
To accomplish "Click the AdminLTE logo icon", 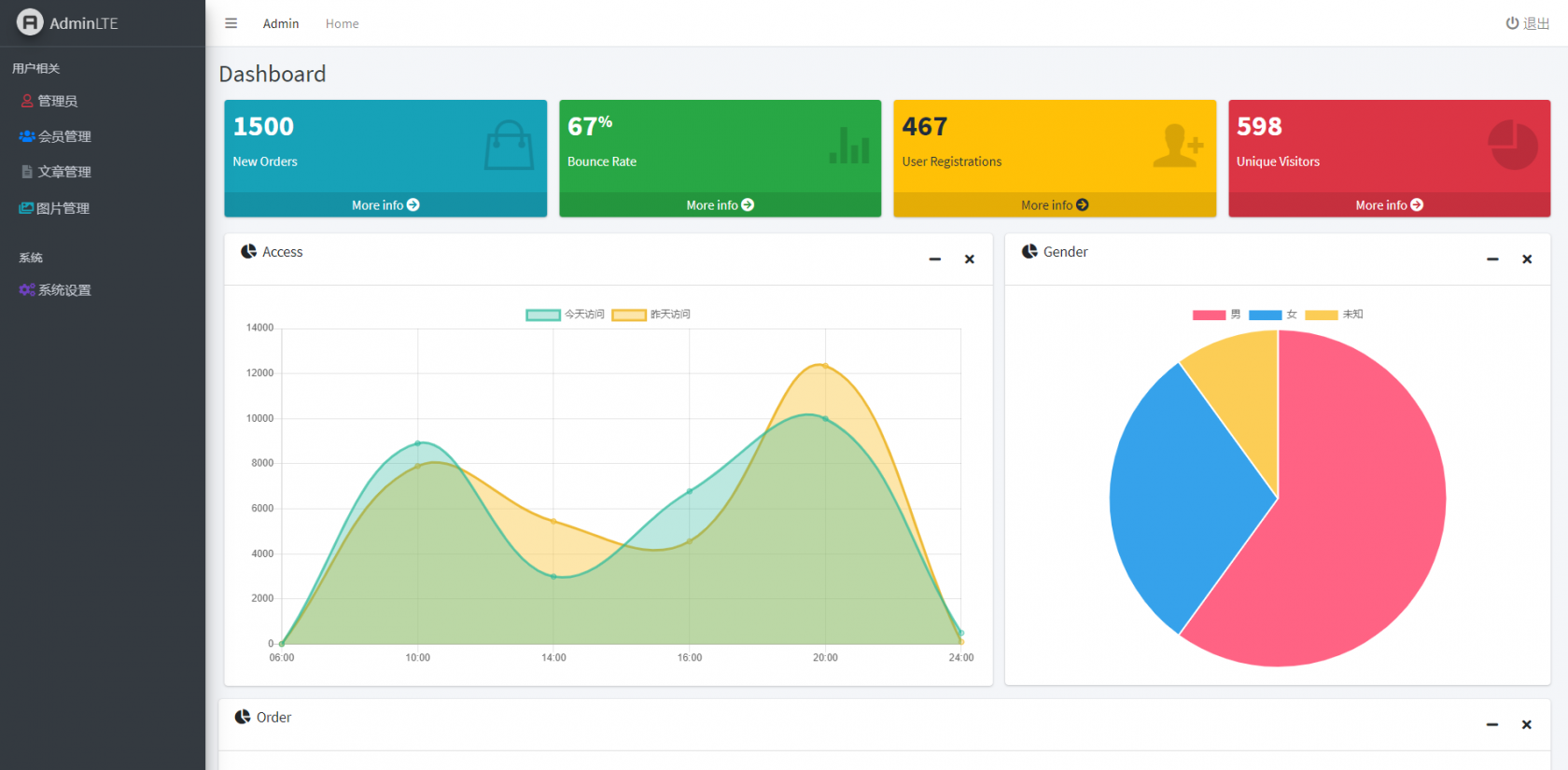I will pyautogui.click(x=30, y=22).
